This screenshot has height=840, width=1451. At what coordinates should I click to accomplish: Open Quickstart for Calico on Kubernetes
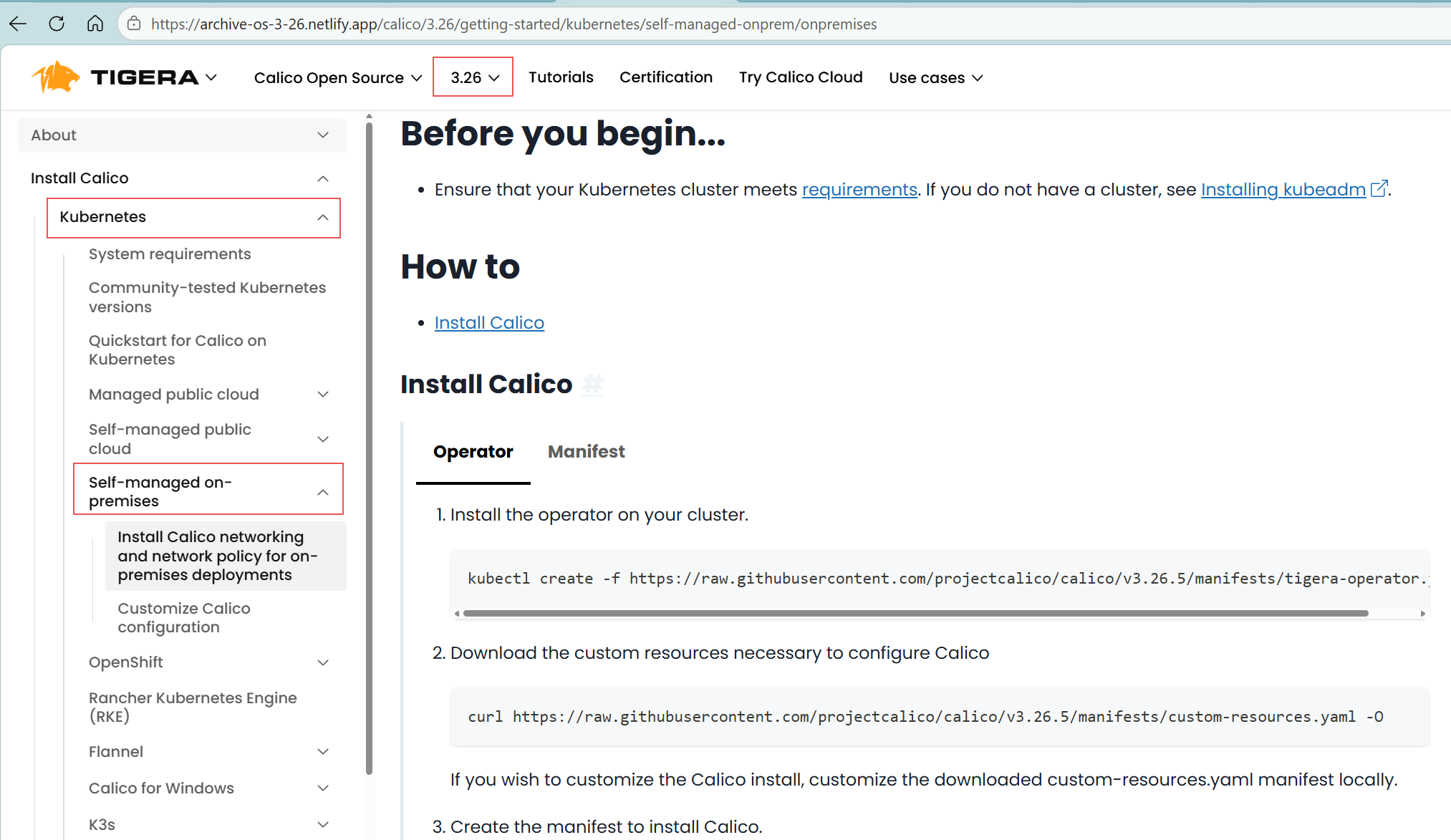pyautogui.click(x=178, y=350)
